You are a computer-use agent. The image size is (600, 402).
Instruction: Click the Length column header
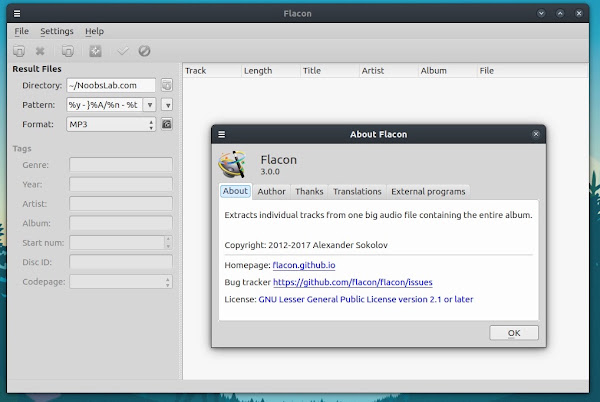pos(271,71)
